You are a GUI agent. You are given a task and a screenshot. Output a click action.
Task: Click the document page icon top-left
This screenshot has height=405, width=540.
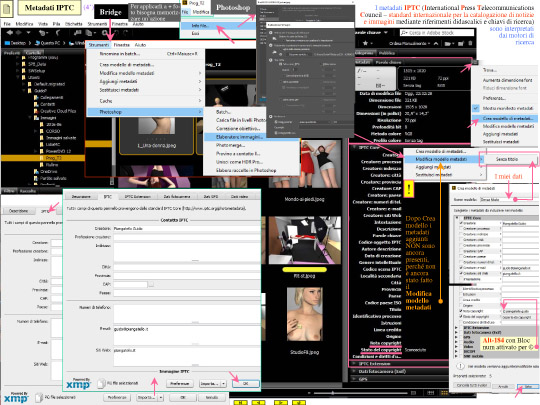tap(7, 9)
